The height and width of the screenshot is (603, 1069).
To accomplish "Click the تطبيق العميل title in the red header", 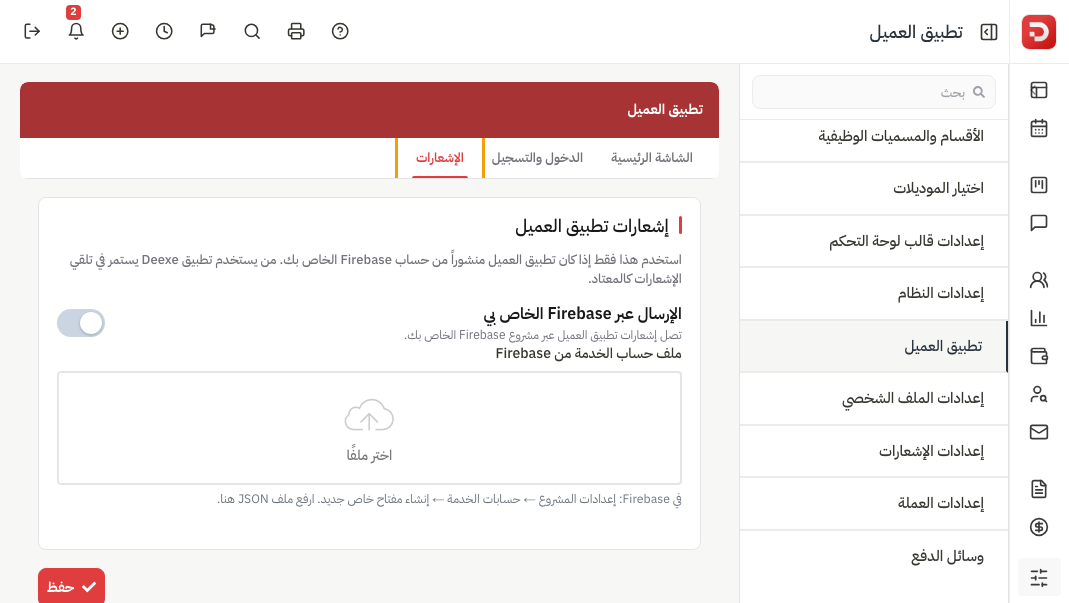I will tap(665, 110).
